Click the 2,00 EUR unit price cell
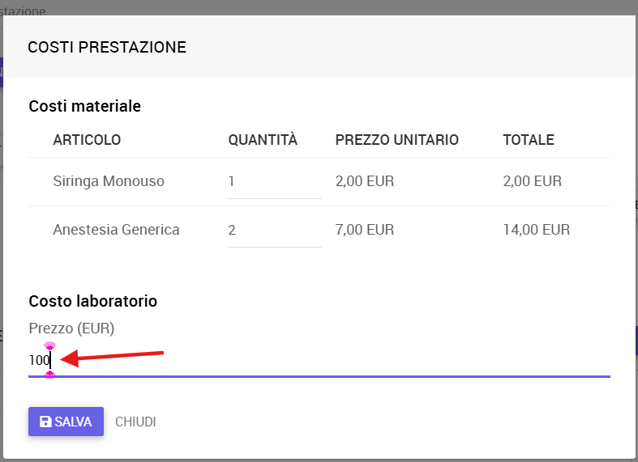The height and width of the screenshot is (462, 638). pos(365,181)
